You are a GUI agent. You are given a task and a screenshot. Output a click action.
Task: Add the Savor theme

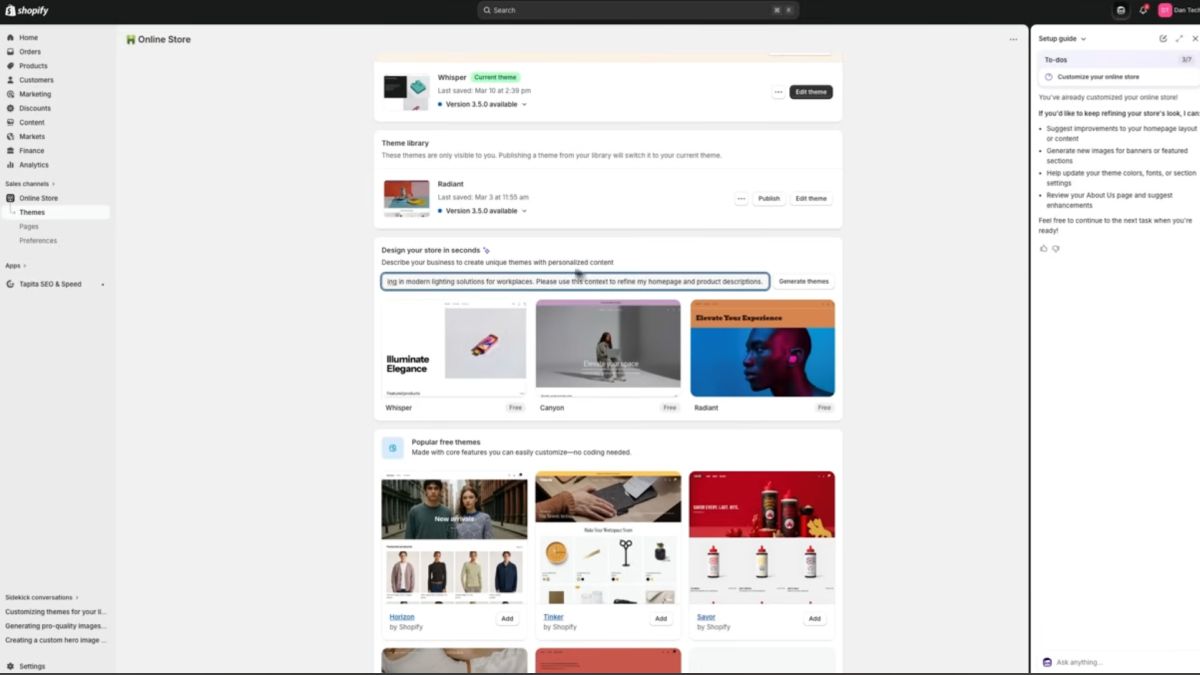coord(815,619)
